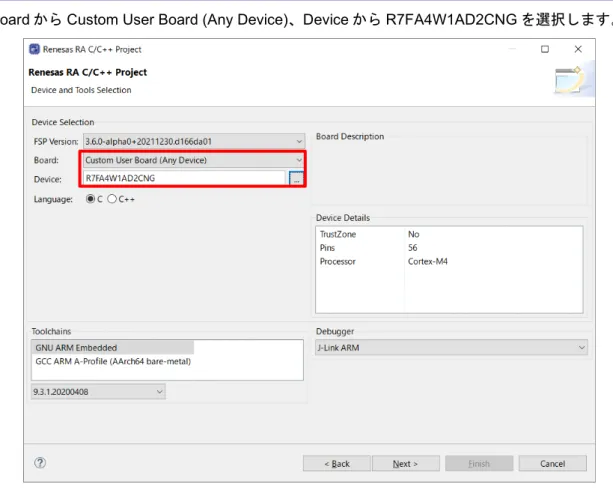Cancel the project wizard
The width and height of the screenshot is (613, 493).
coord(552,464)
